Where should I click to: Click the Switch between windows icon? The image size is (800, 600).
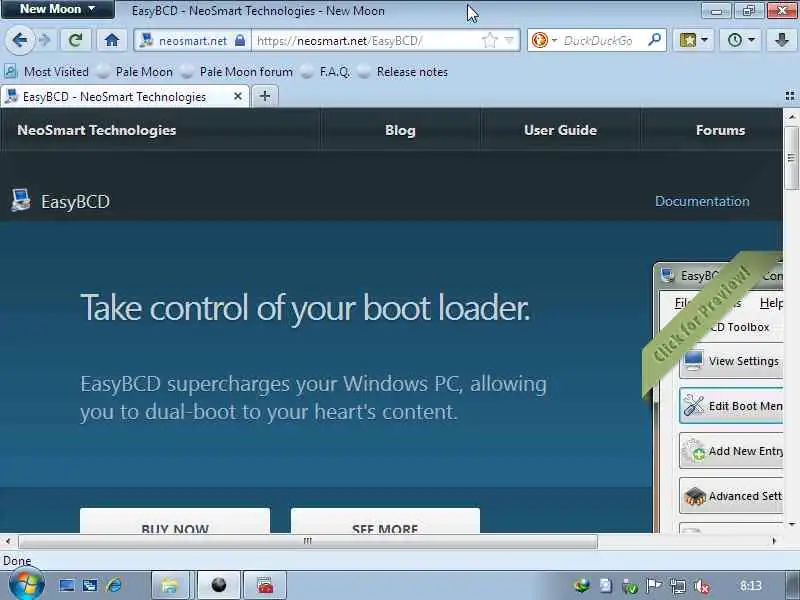tap(90, 585)
